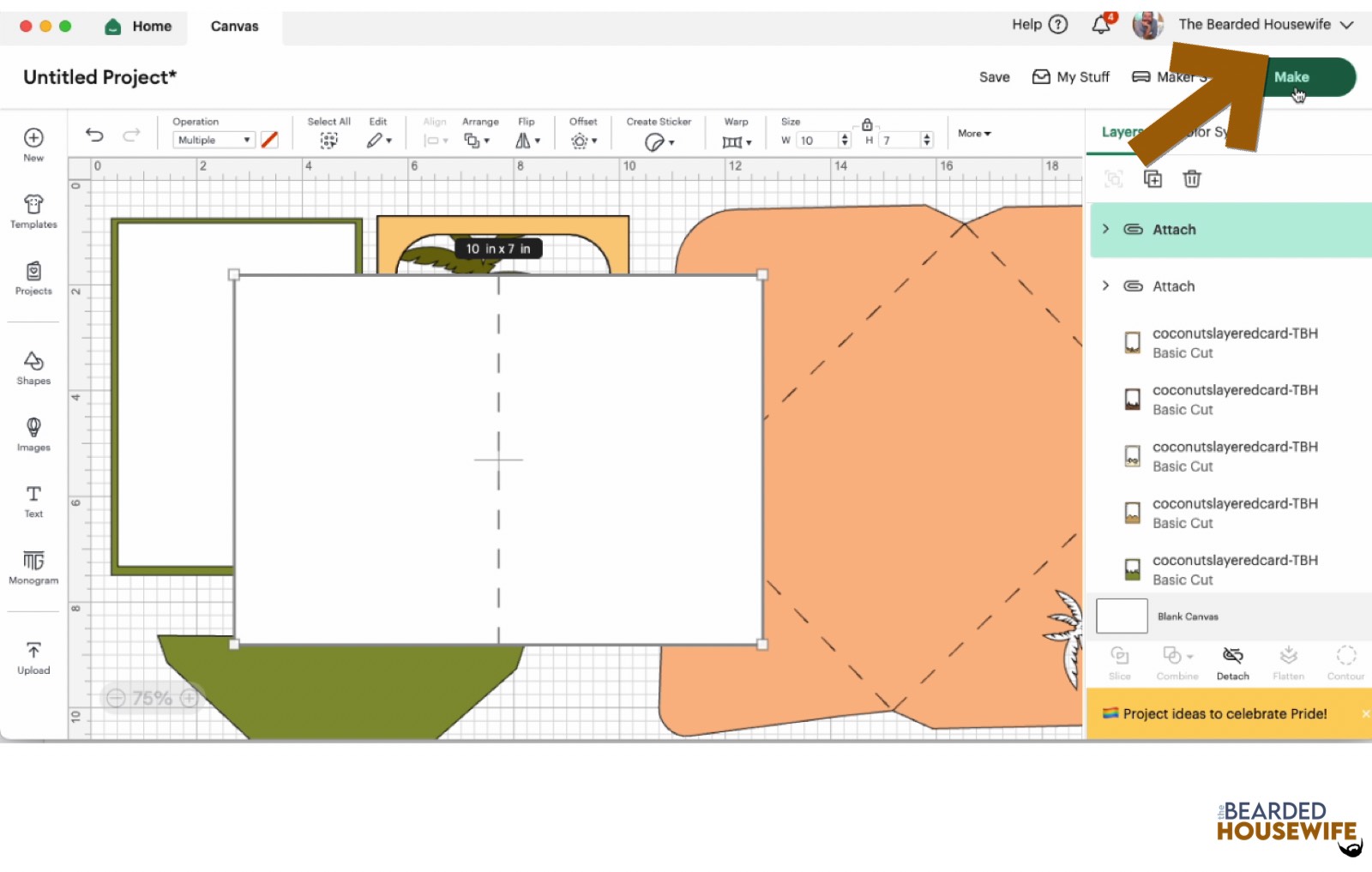
Task: Click the Upload icon
Action: coord(33,657)
